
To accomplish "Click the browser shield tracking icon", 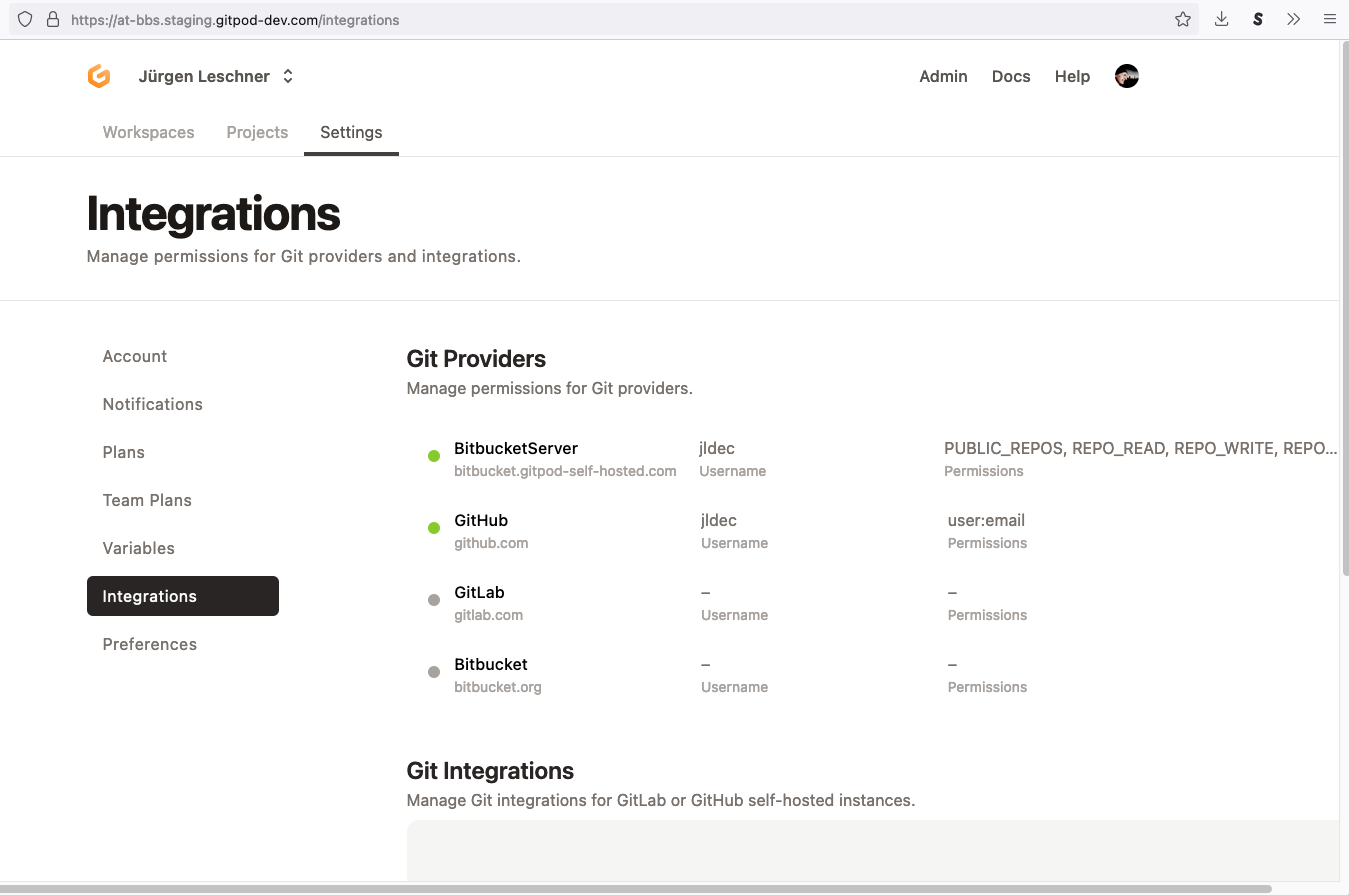I will [x=25, y=19].
